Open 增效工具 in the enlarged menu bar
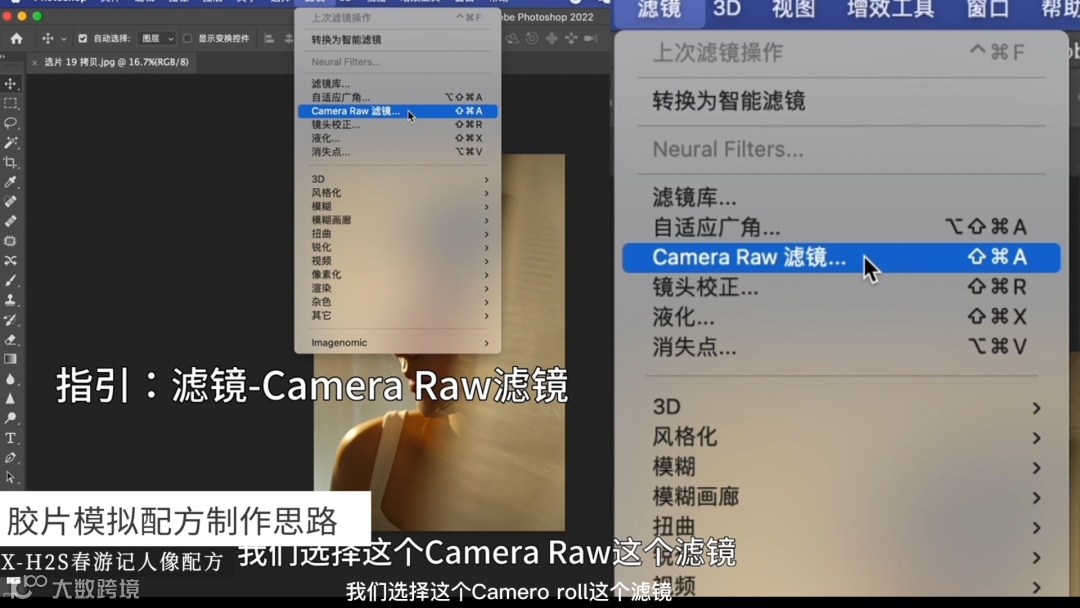Image resolution: width=1080 pixels, height=608 pixels. [890, 10]
